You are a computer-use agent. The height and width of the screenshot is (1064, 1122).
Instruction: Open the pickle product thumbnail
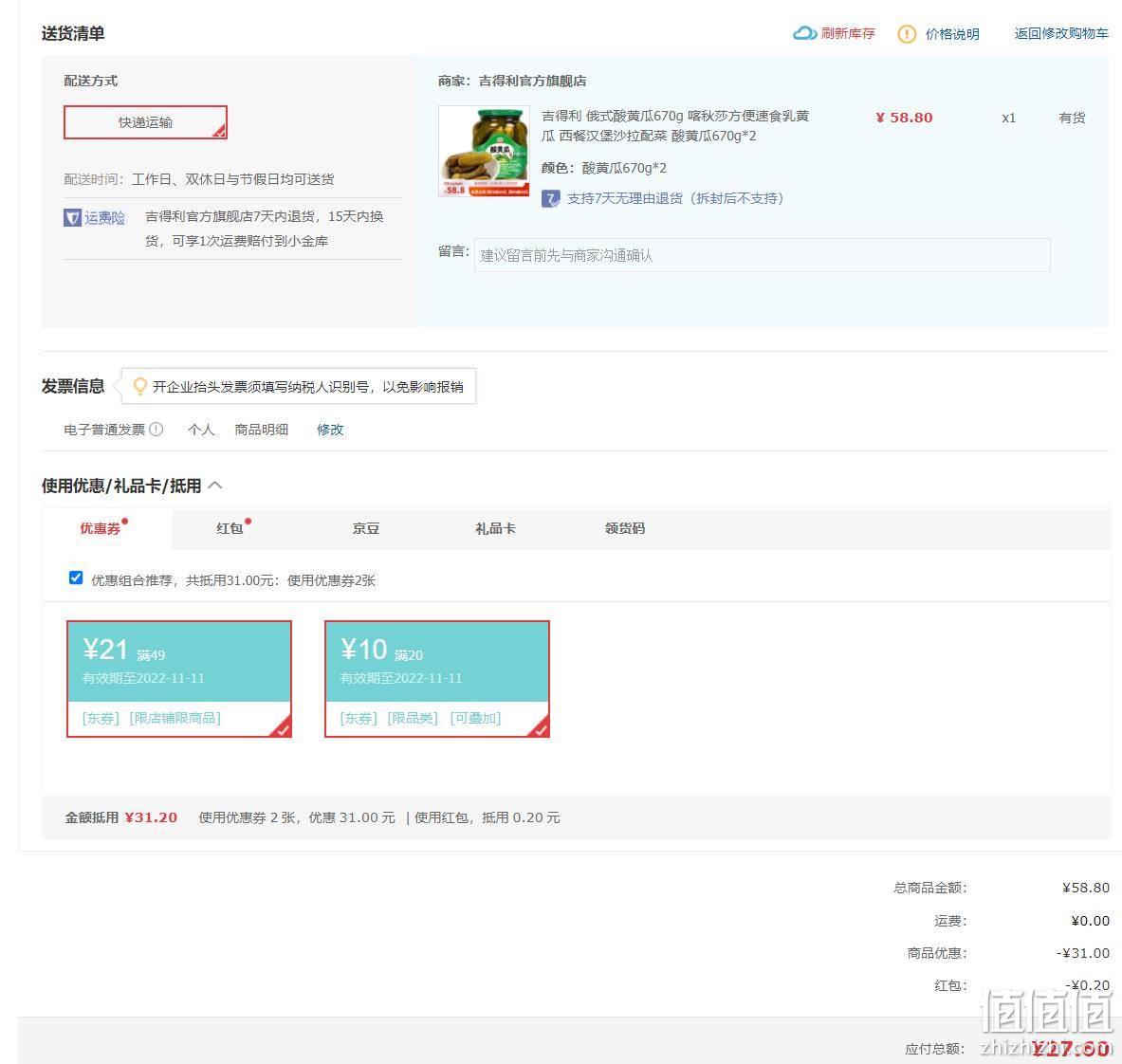pyautogui.click(x=484, y=151)
